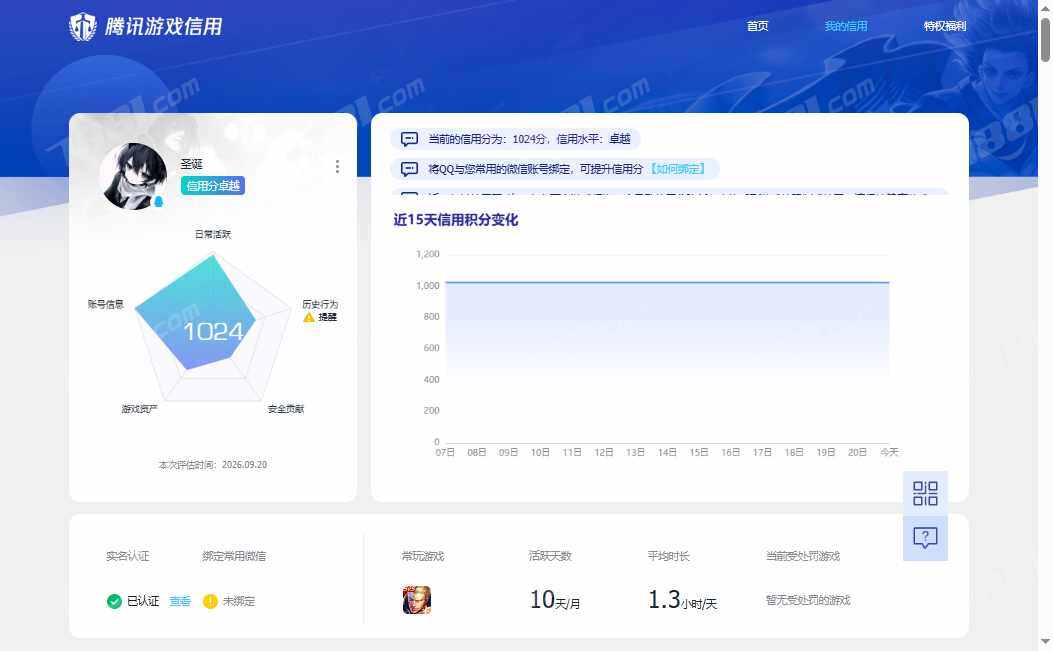Click the message icon before 当前的信用分为

[x=409, y=139]
